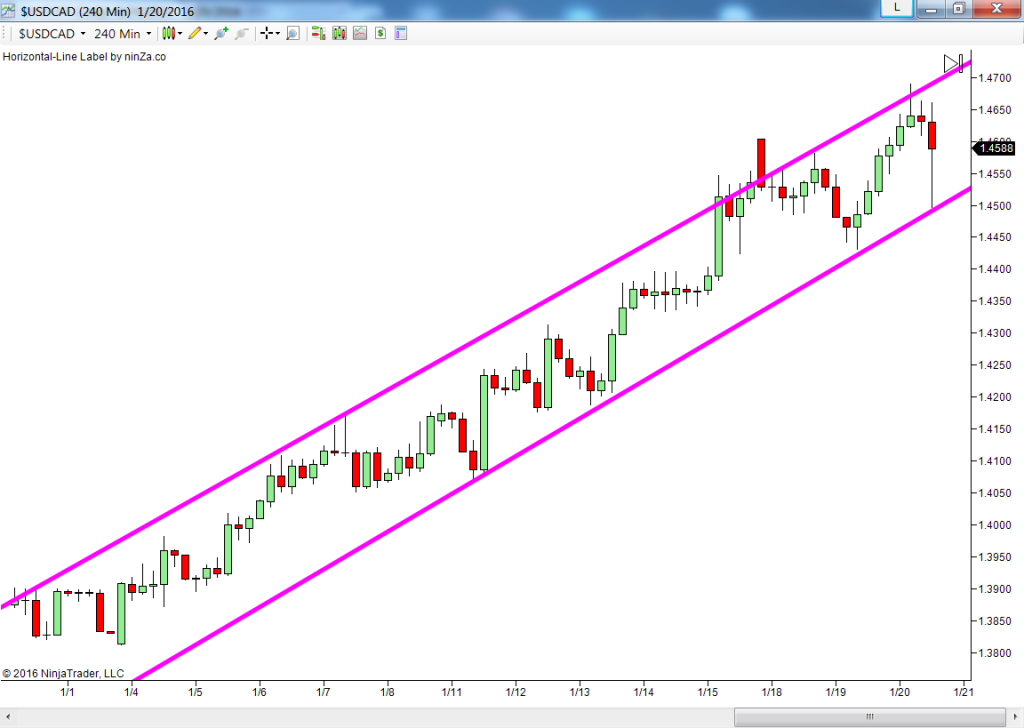
Task: Open the zoom frame tool
Action: [x=293, y=33]
